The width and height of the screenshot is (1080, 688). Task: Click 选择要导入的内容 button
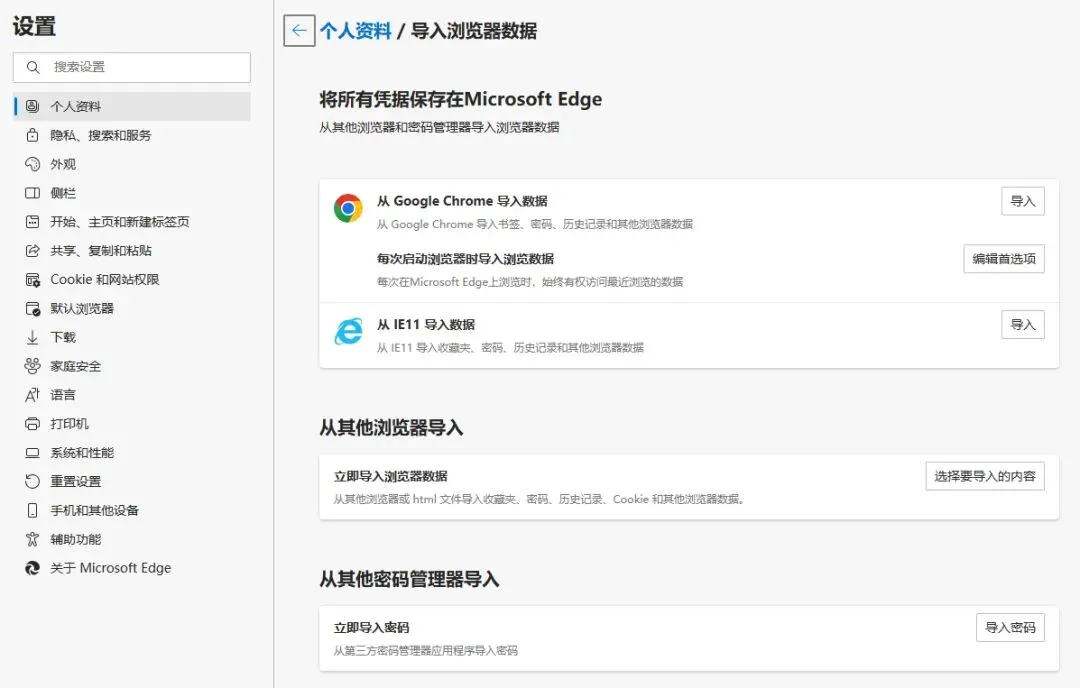pyautogui.click(x=985, y=476)
